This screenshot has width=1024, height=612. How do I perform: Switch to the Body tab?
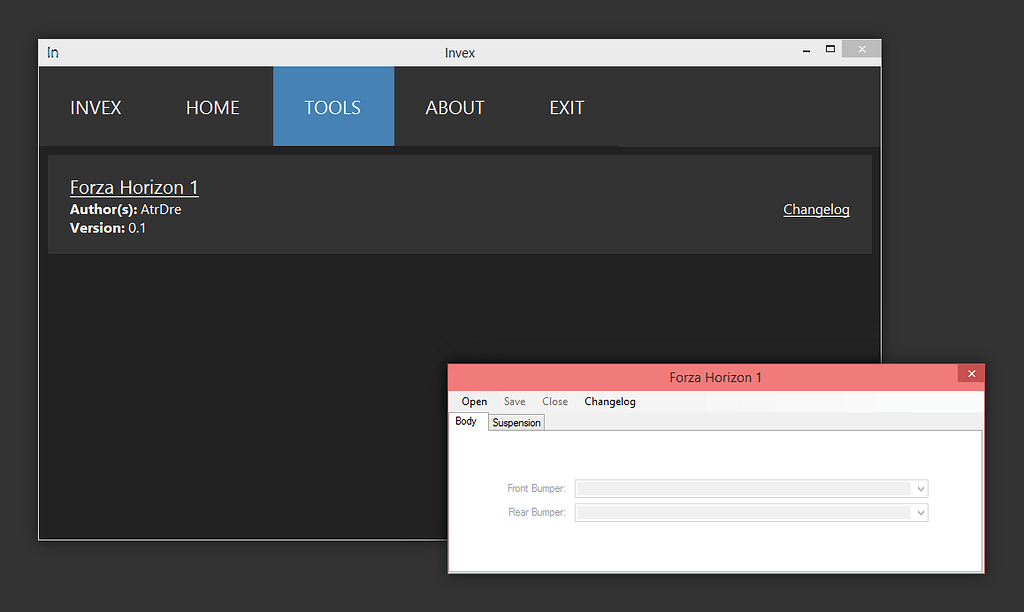(x=466, y=421)
